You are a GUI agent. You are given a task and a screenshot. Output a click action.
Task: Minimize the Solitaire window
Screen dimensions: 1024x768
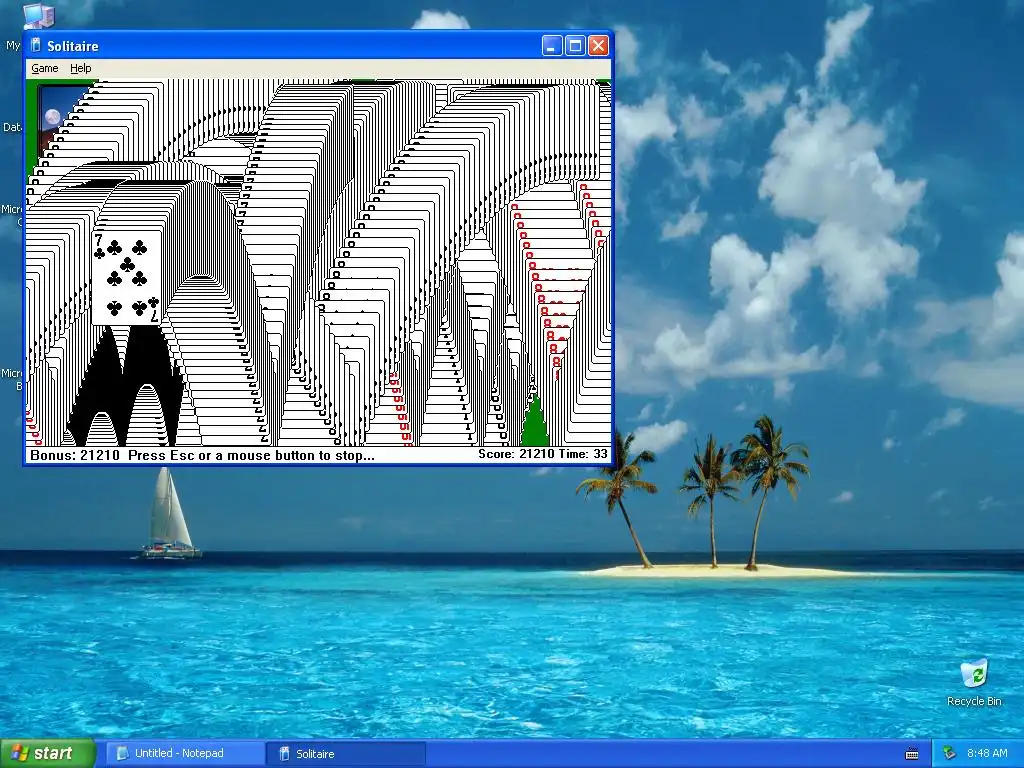(552, 46)
